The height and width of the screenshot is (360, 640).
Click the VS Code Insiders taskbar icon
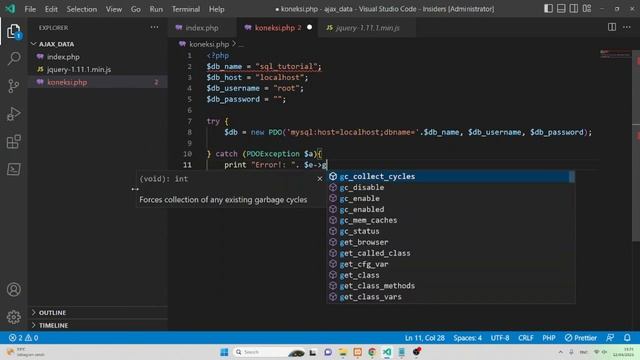coord(387,352)
